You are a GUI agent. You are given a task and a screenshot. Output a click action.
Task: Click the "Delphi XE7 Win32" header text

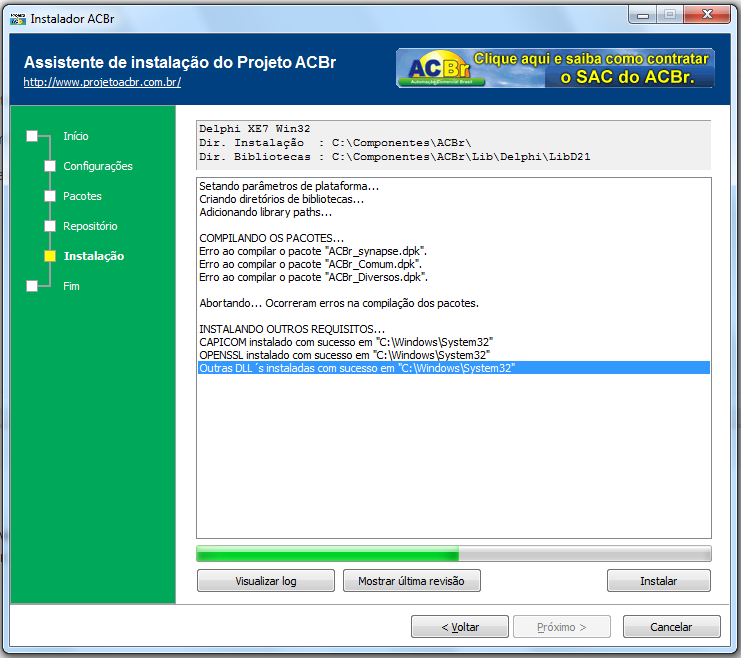point(254,129)
